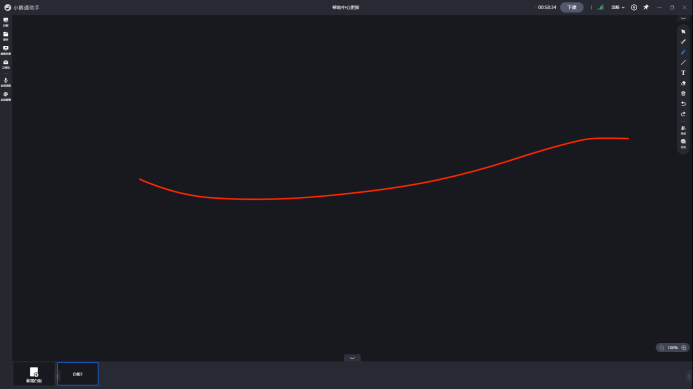Open the screen share icon in sidebar
693x389 pixels.
tap(6, 50)
